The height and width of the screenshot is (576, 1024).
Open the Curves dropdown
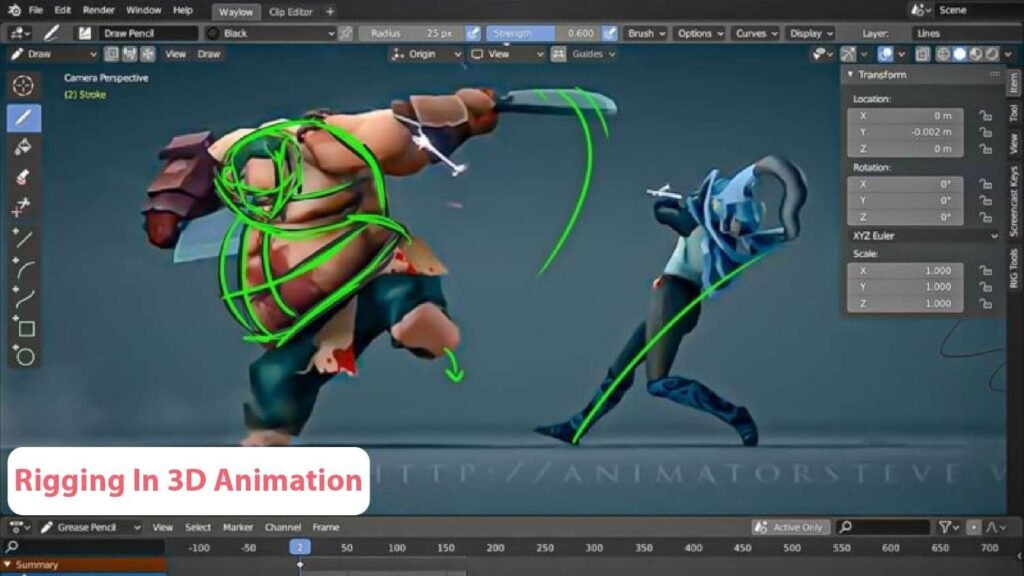coord(756,33)
